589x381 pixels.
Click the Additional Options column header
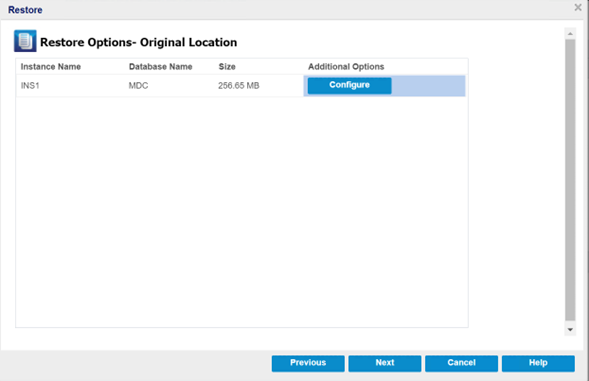(346, 67)
